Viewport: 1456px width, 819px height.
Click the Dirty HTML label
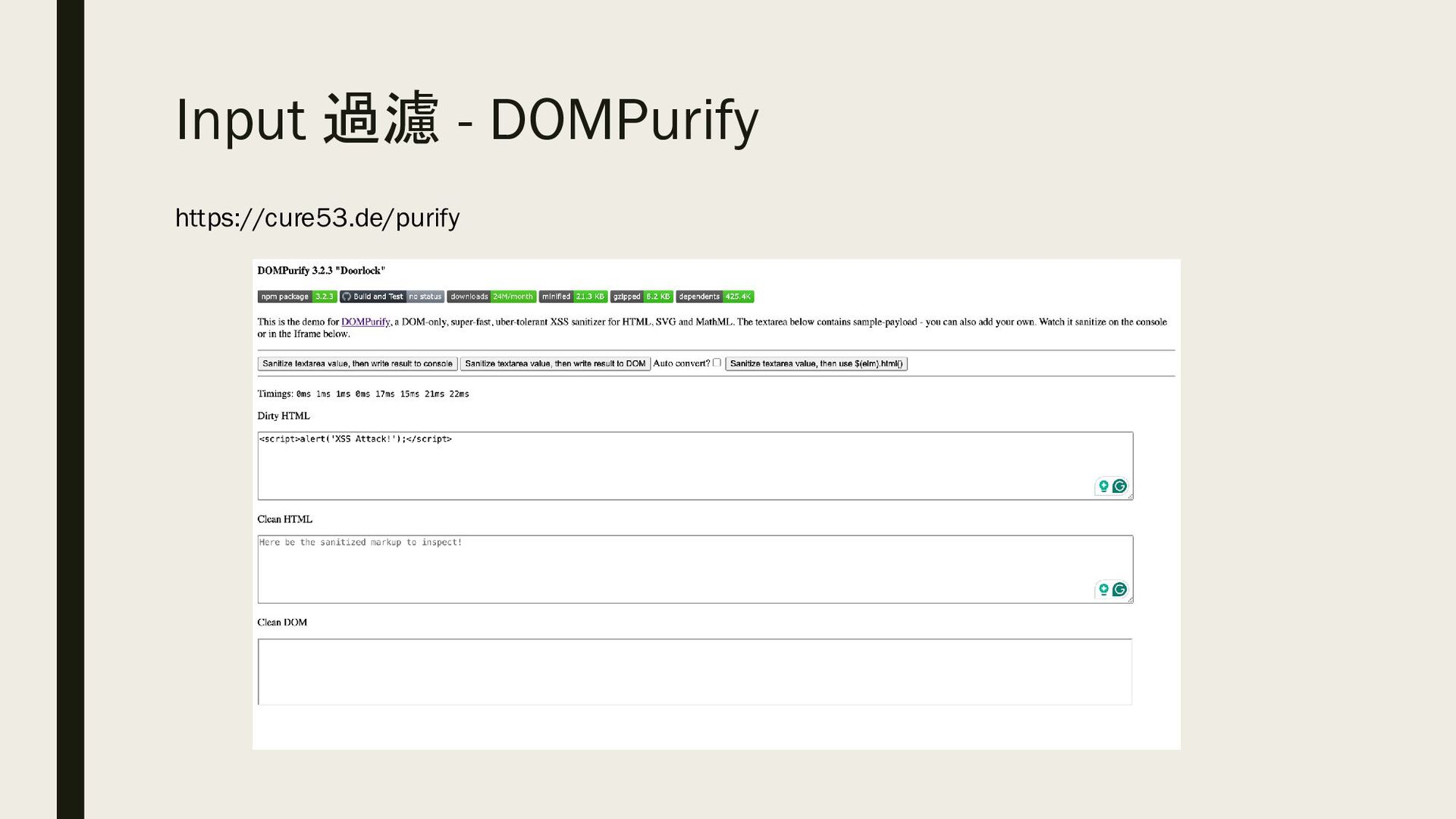click(x=284, y=416)
